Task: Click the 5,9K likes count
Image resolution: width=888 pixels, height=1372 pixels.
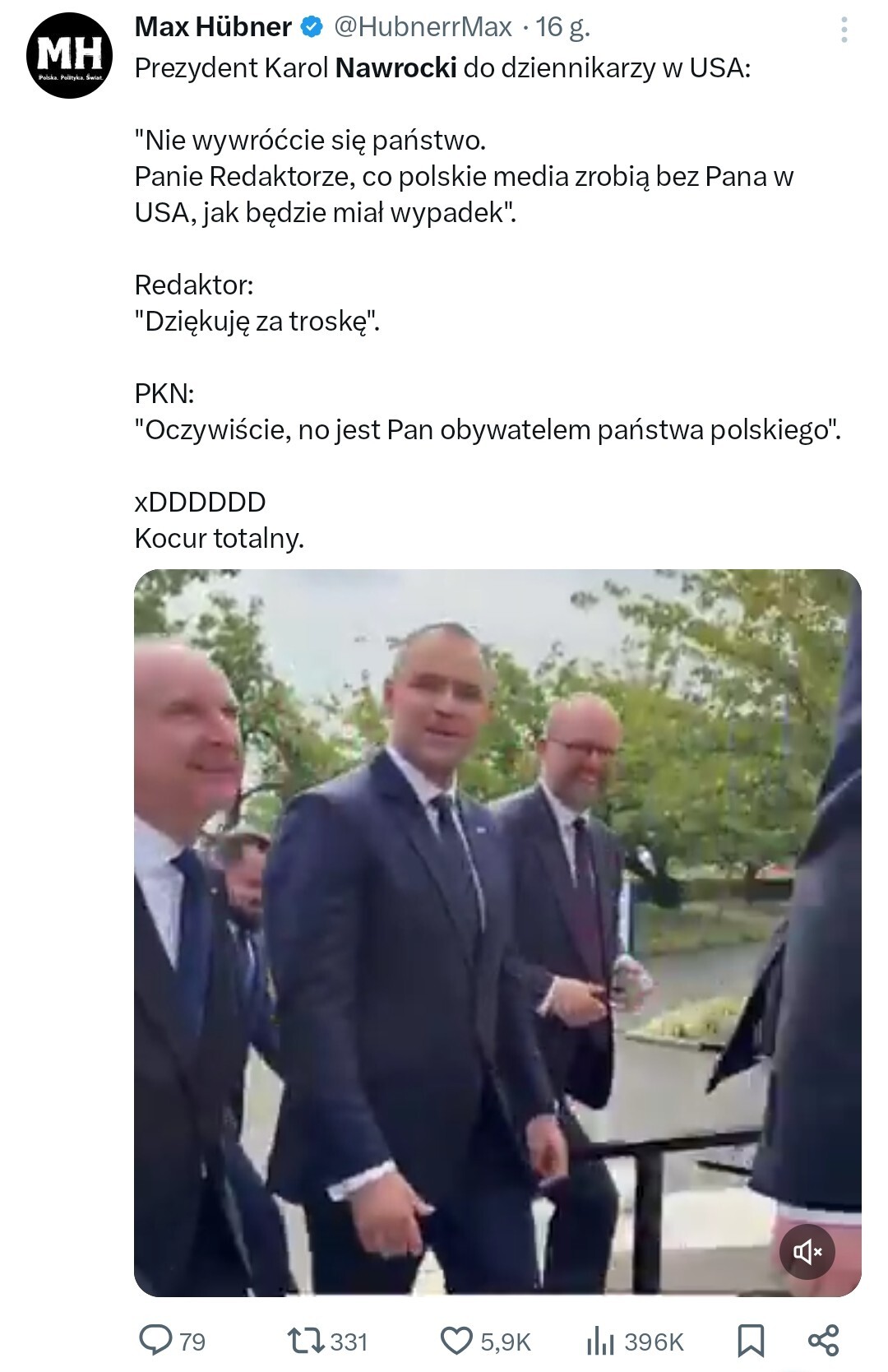Action: coord(506,1342)
